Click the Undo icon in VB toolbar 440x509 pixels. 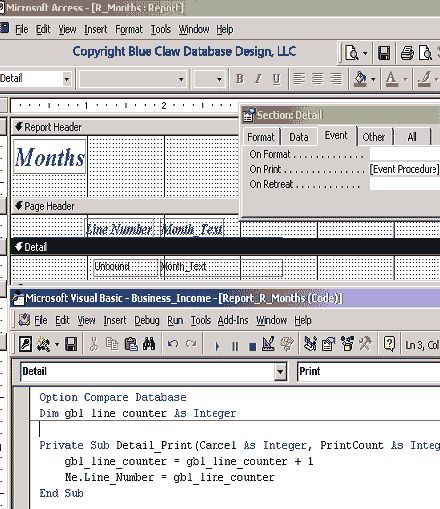pyautogui.click(x=172, y=344)
